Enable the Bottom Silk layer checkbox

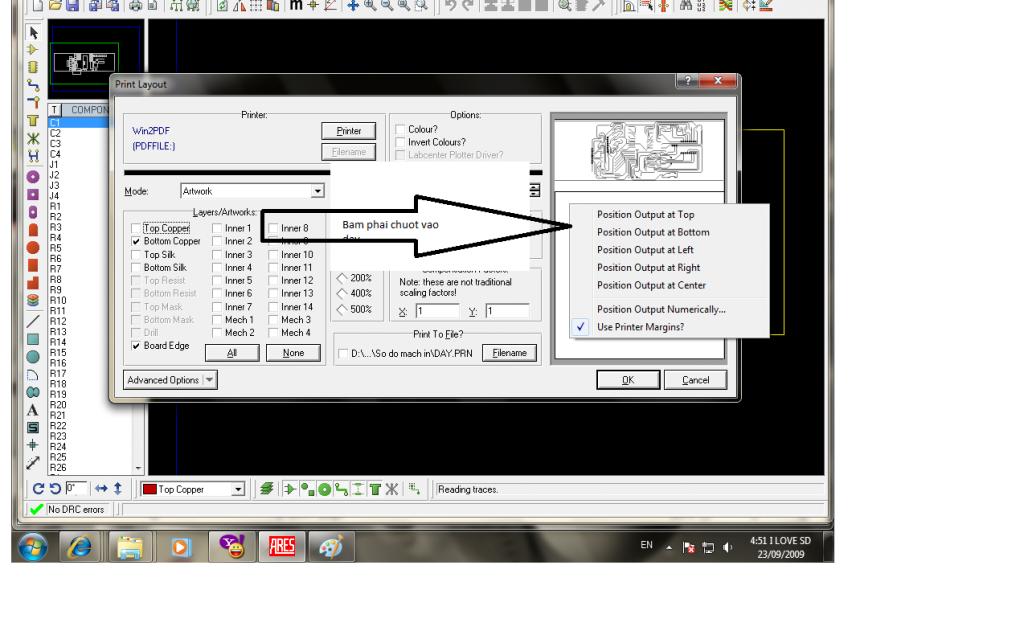point(136,268)
